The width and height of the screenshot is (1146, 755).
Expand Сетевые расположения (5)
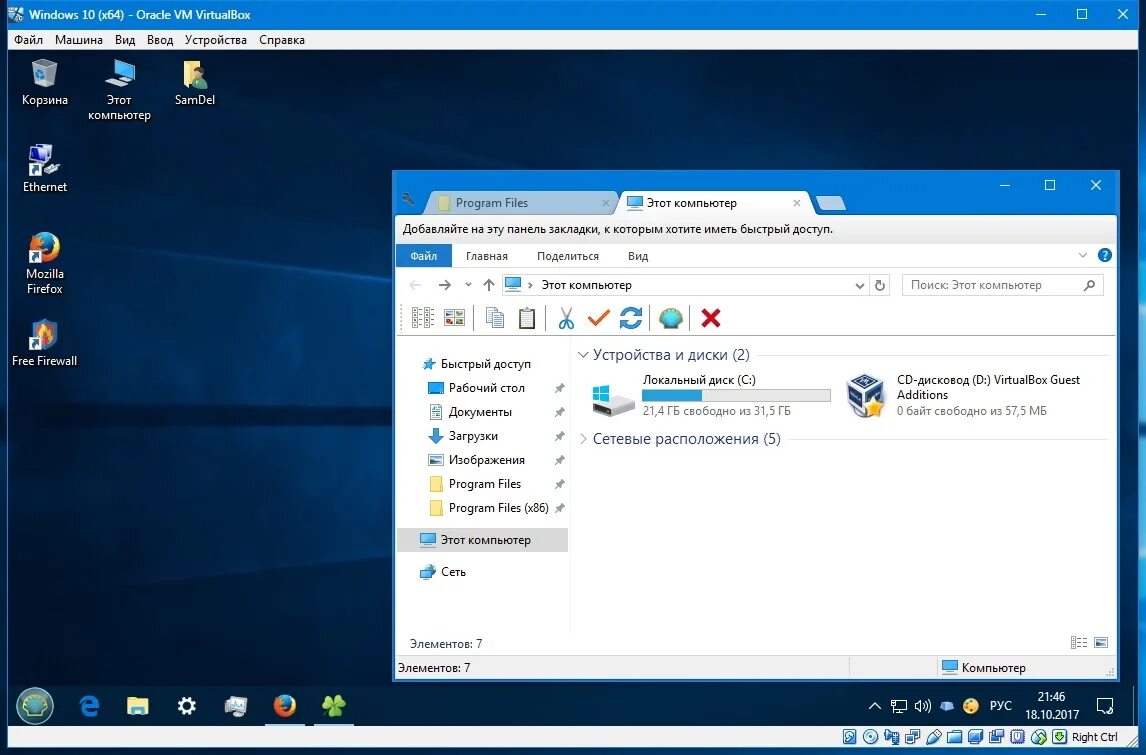583,438
